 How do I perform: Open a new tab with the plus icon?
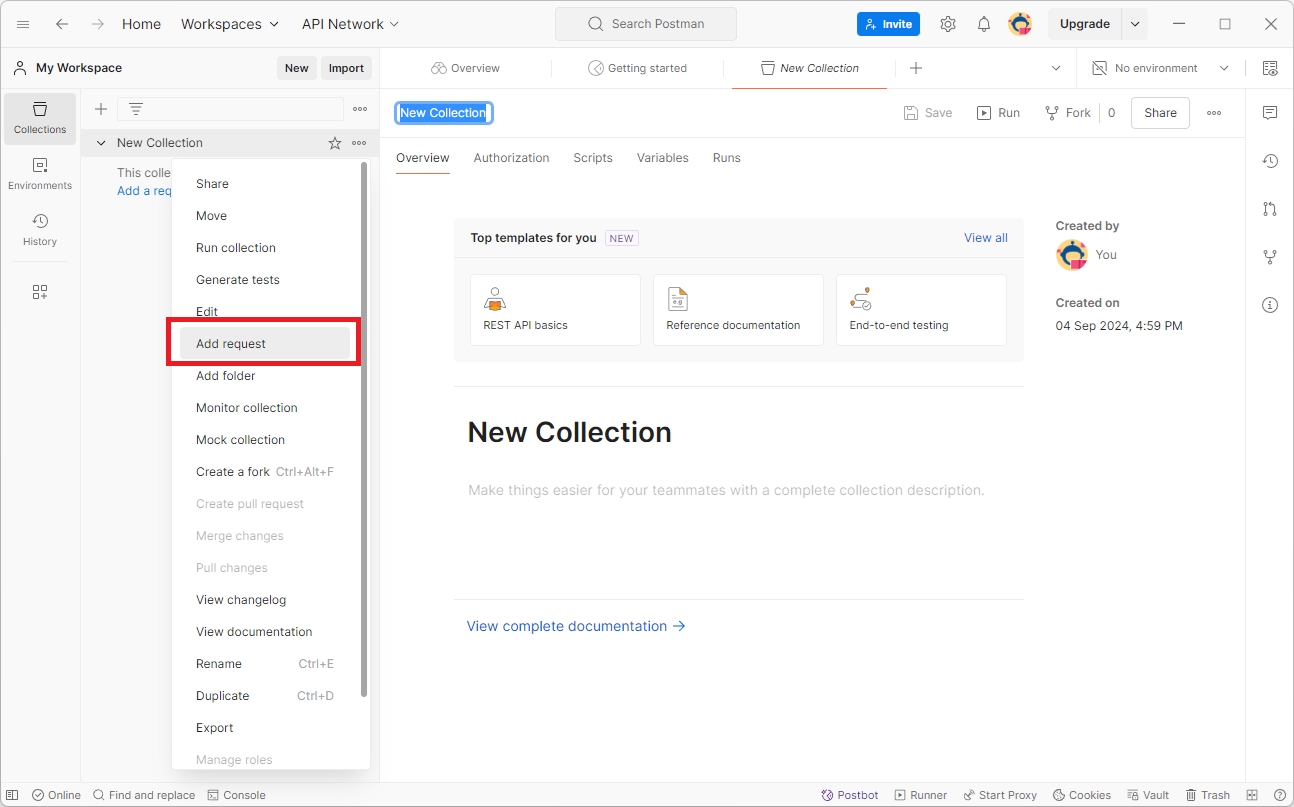click(x=916, y=68)
